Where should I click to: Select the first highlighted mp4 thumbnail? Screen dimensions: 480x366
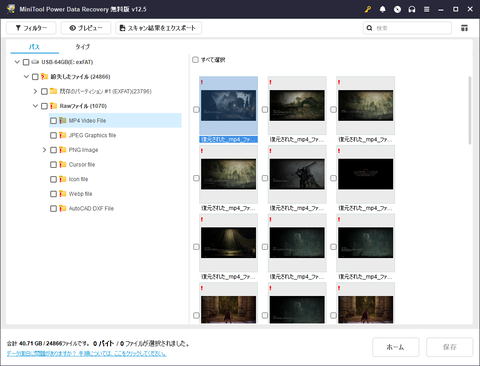(228, 105)
